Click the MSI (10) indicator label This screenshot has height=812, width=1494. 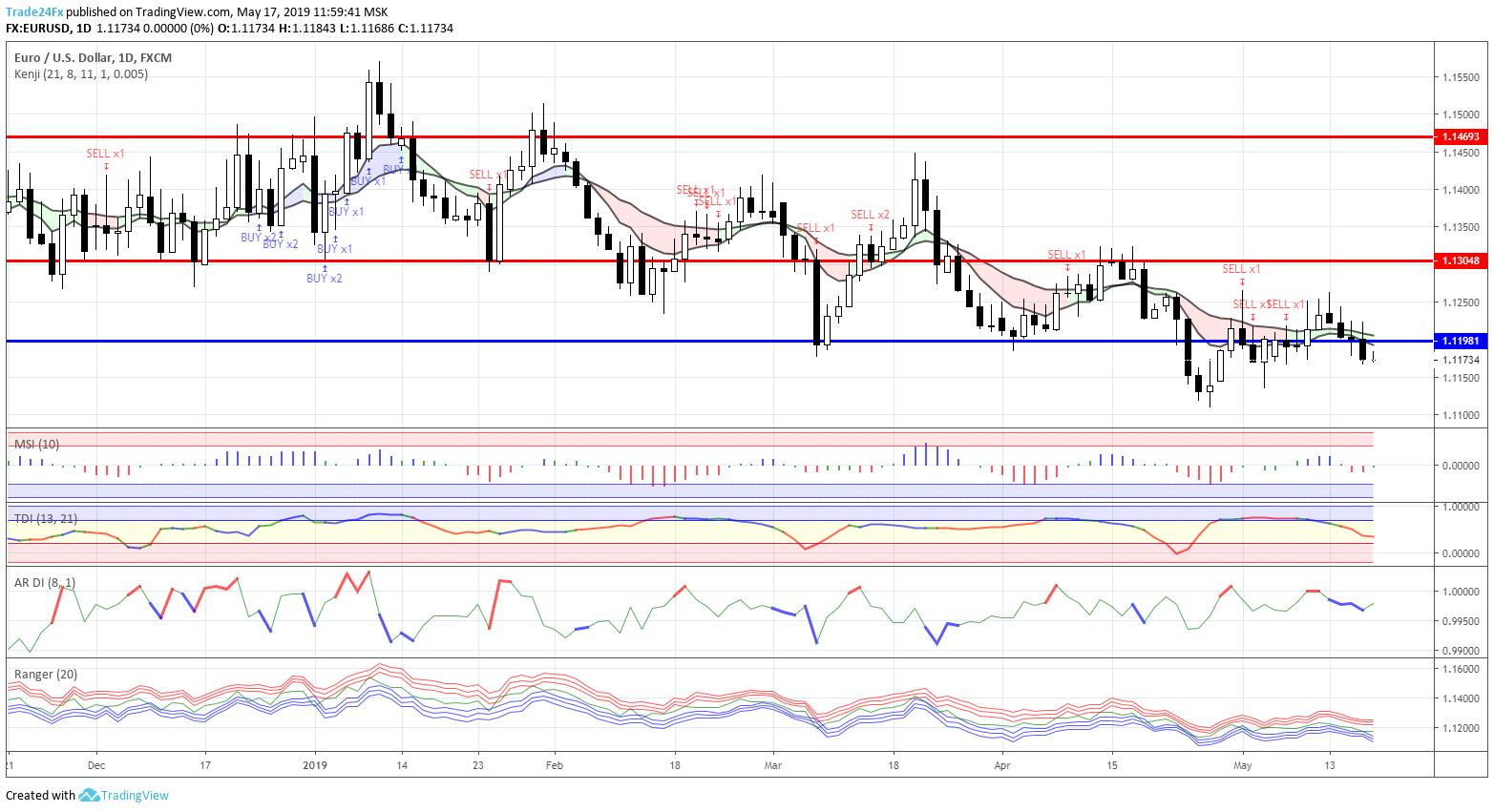click(36, 445)
